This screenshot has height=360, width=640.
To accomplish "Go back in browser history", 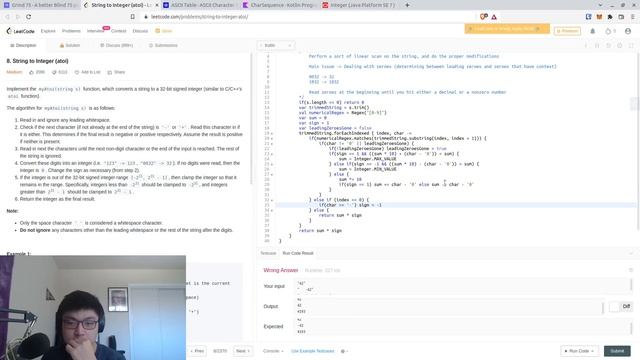I will pyautogui.click(x=7, y=17).
